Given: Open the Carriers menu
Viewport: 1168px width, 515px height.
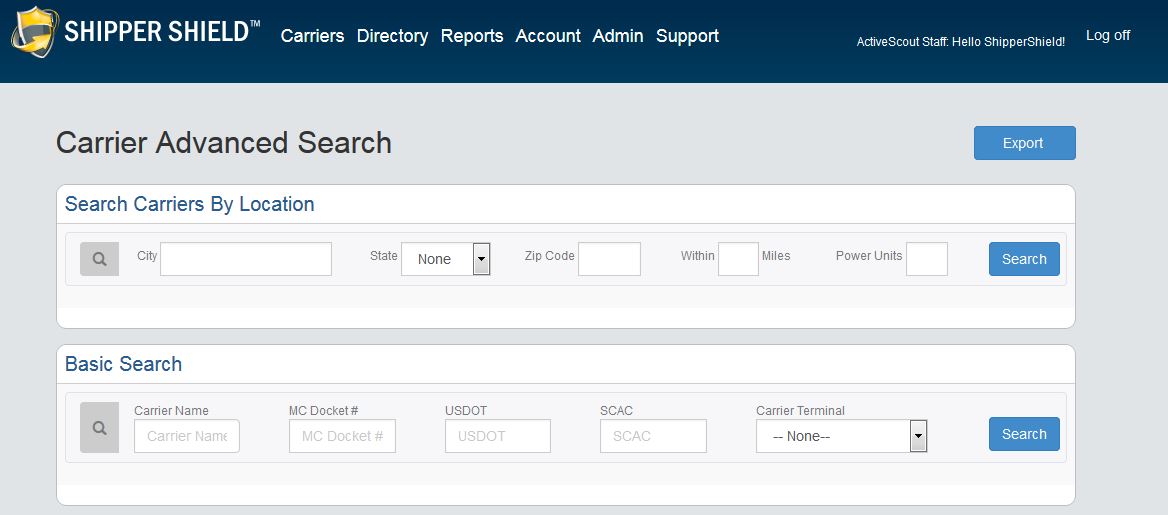Looking at the screenshot, I should [x=312, y=36].
